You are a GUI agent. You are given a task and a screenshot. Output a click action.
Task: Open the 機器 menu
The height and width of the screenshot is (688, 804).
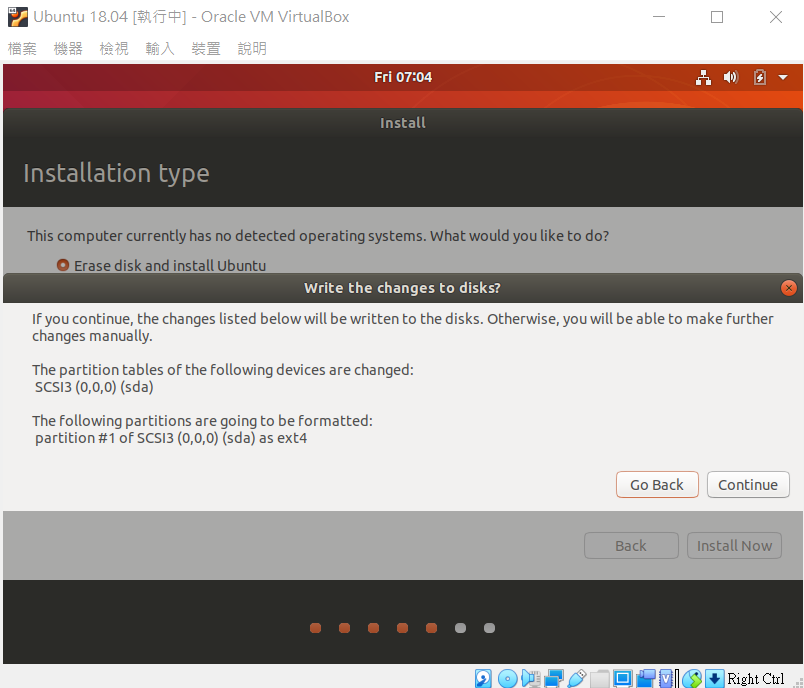[x=68, y=49]
